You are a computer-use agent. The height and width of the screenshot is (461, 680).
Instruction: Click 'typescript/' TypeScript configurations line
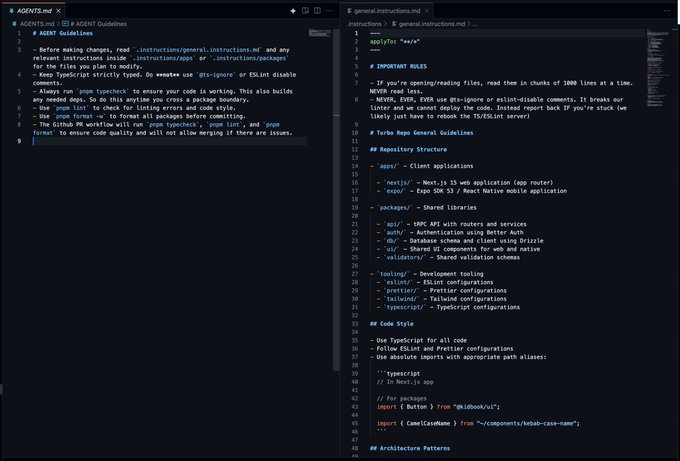pyautogui.click(x=448, y=307)
